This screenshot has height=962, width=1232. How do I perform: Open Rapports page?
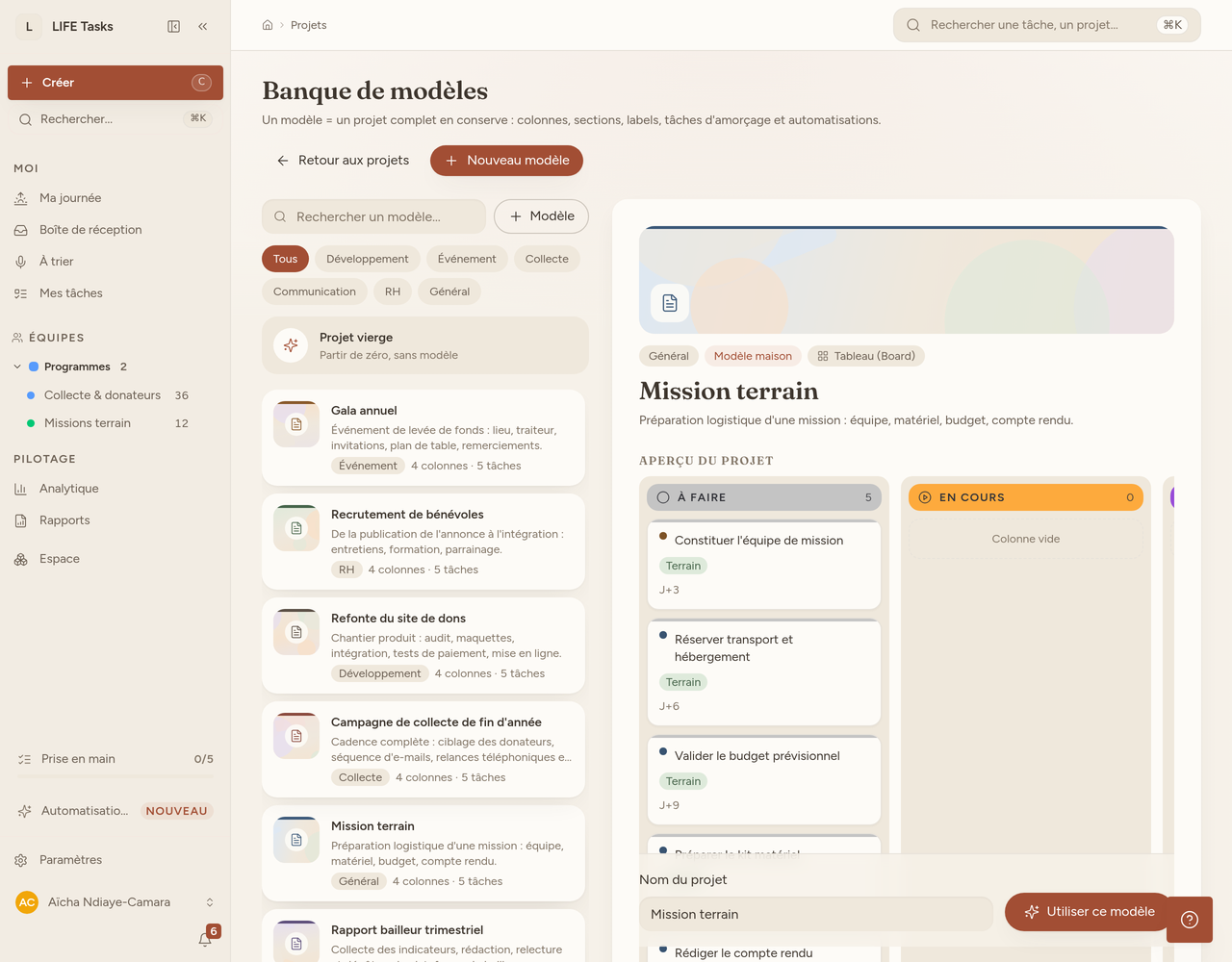[x=115, y=520]
